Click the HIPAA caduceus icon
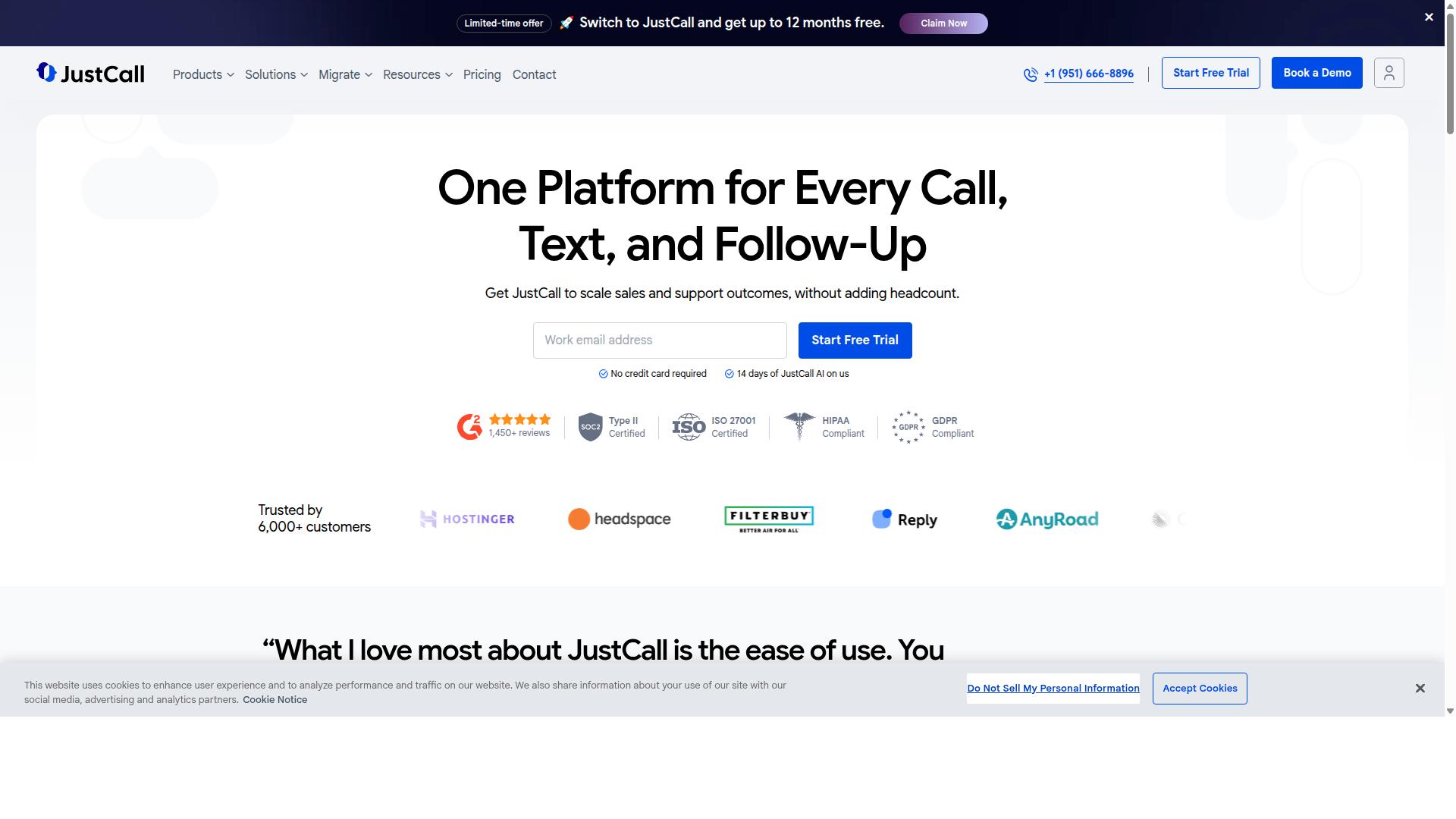1456x819 pixels. (799, 427)
